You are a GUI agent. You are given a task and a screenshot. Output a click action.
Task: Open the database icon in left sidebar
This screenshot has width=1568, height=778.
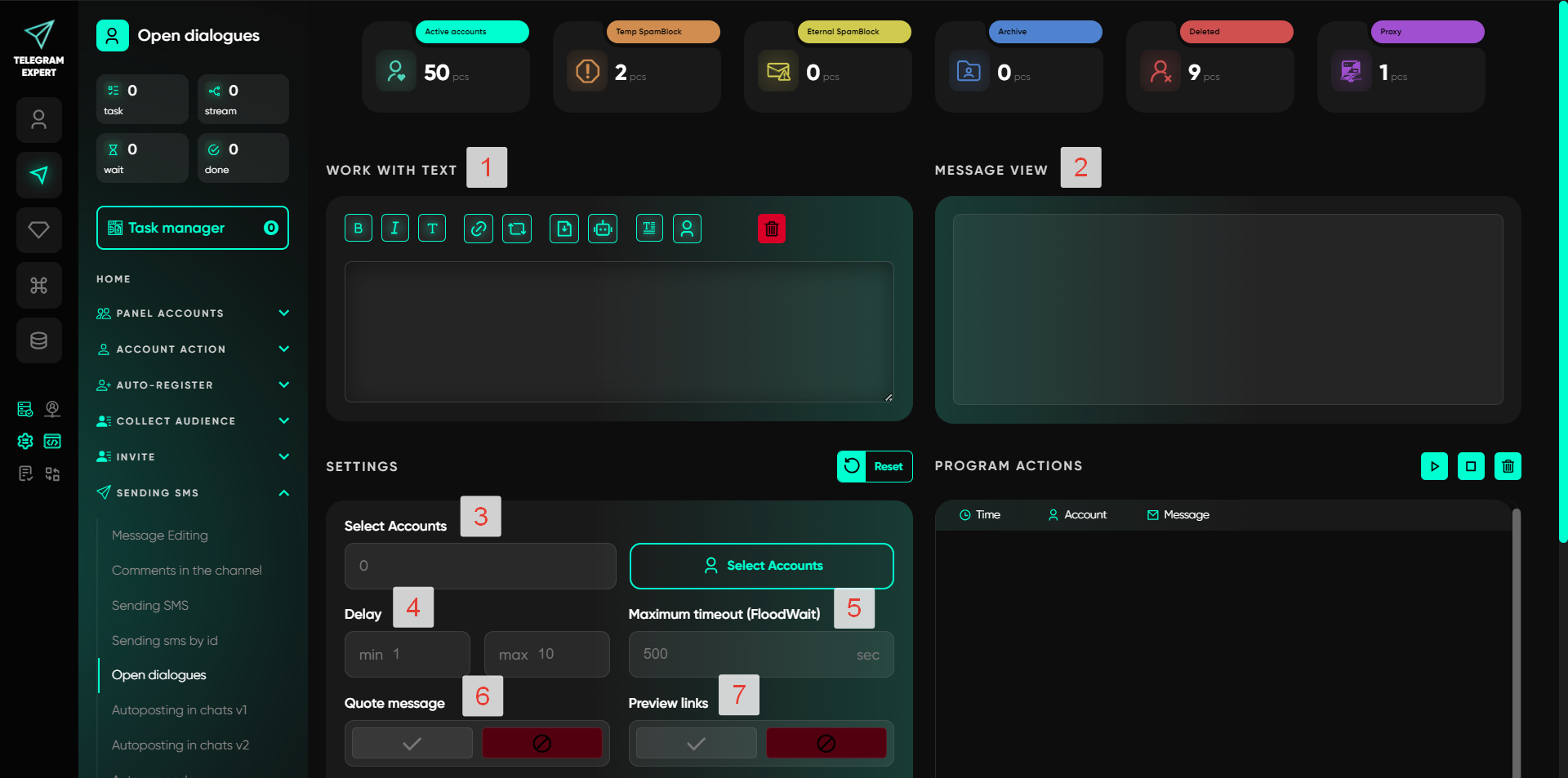38,340
